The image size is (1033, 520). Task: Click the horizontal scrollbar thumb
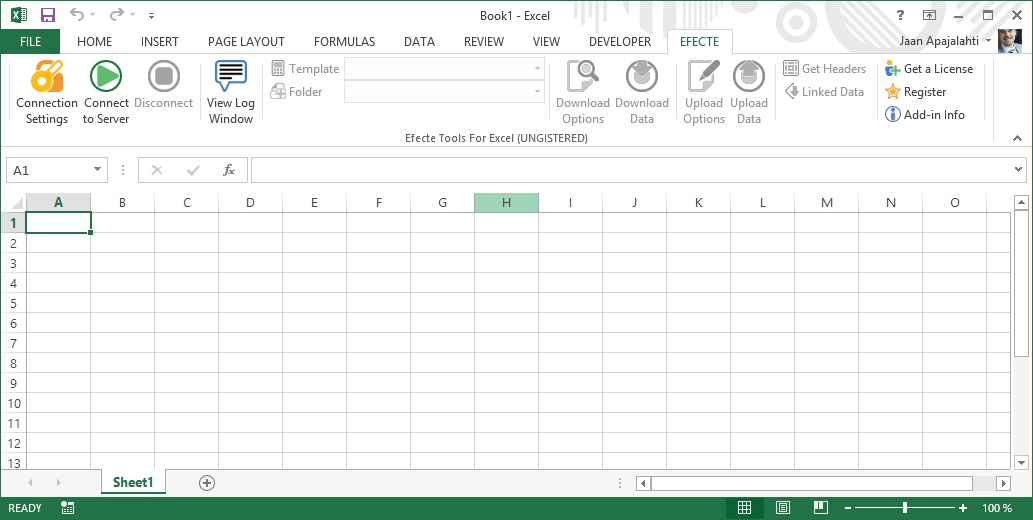coord(812,483)
